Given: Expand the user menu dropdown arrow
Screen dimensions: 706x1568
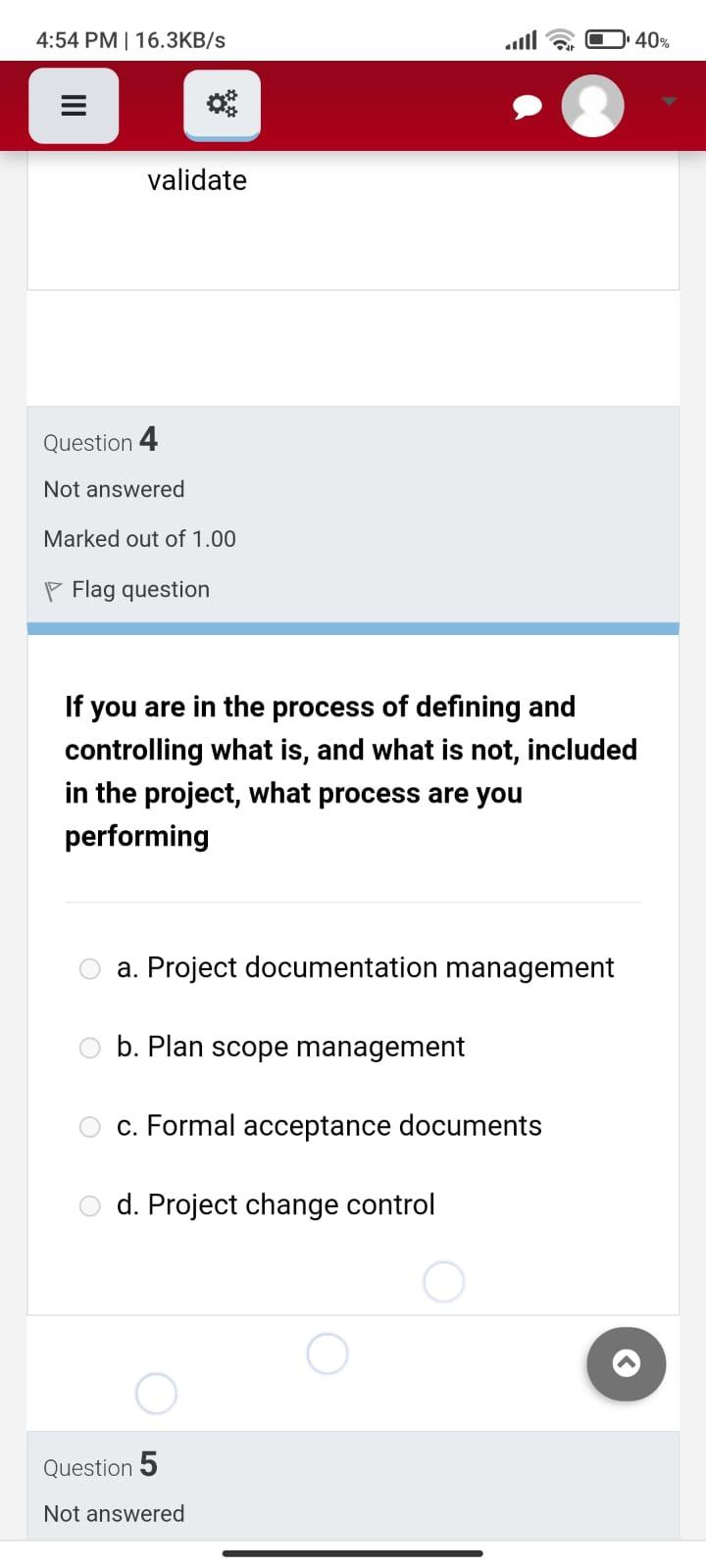Looking at the screenshot, I should click(x=670, y=102).
